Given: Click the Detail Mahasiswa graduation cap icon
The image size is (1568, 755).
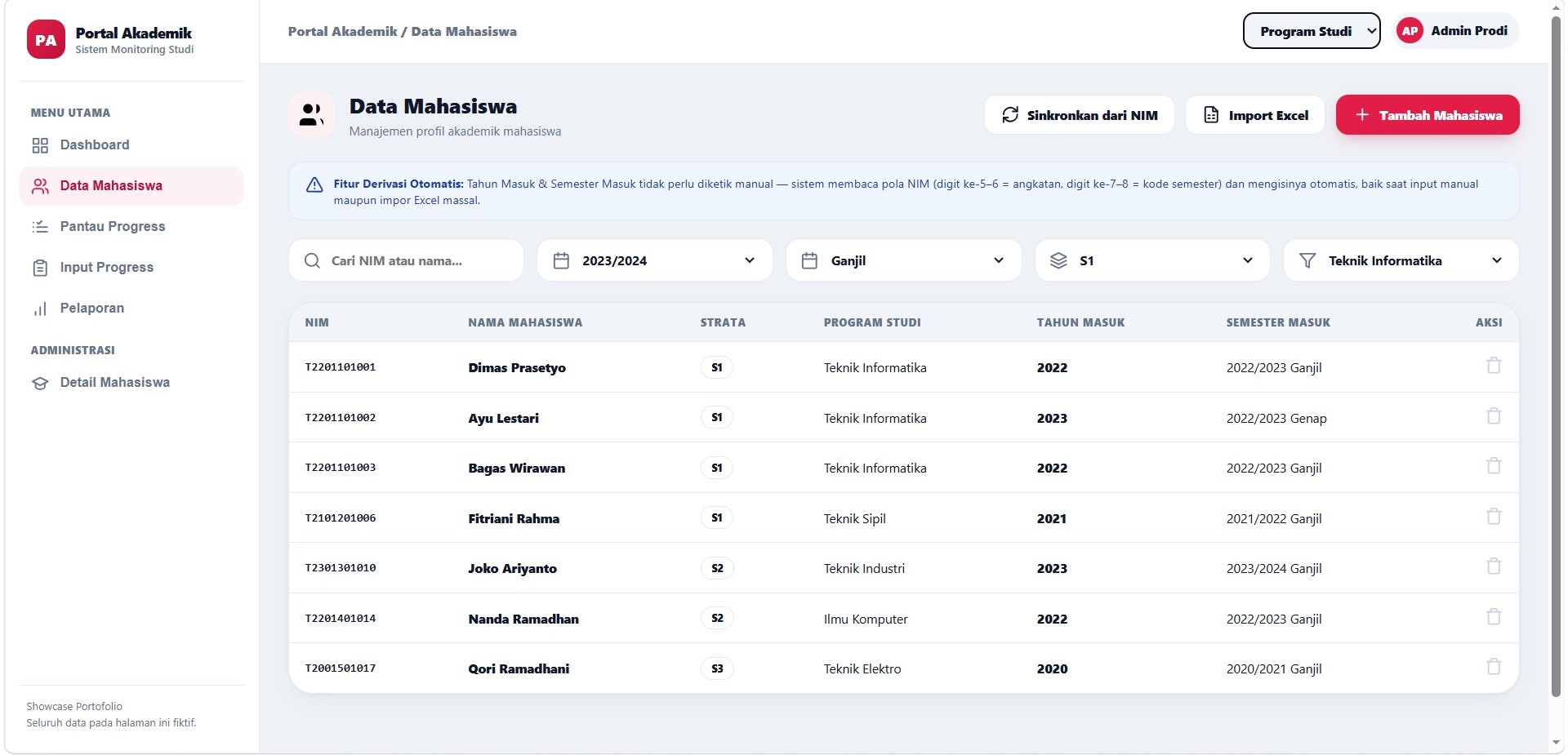Looking at the screenshot, I should coord(40,383).
